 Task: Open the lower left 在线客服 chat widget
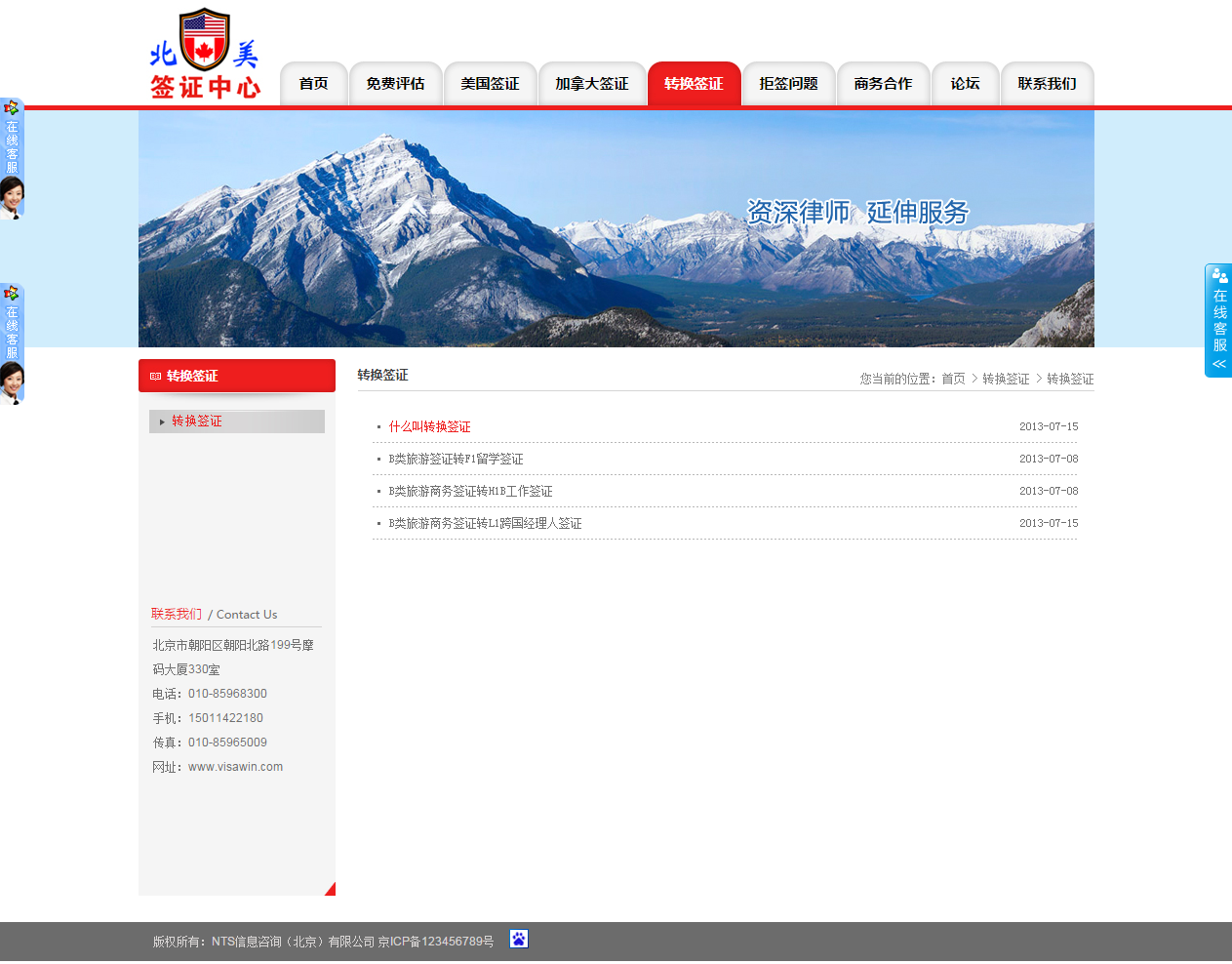pyautogui.click(x=12, y=343)
